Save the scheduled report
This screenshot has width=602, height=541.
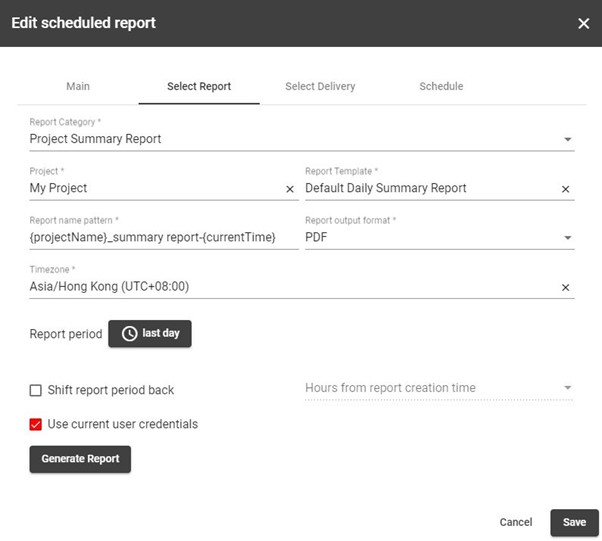tap(574, 522)
